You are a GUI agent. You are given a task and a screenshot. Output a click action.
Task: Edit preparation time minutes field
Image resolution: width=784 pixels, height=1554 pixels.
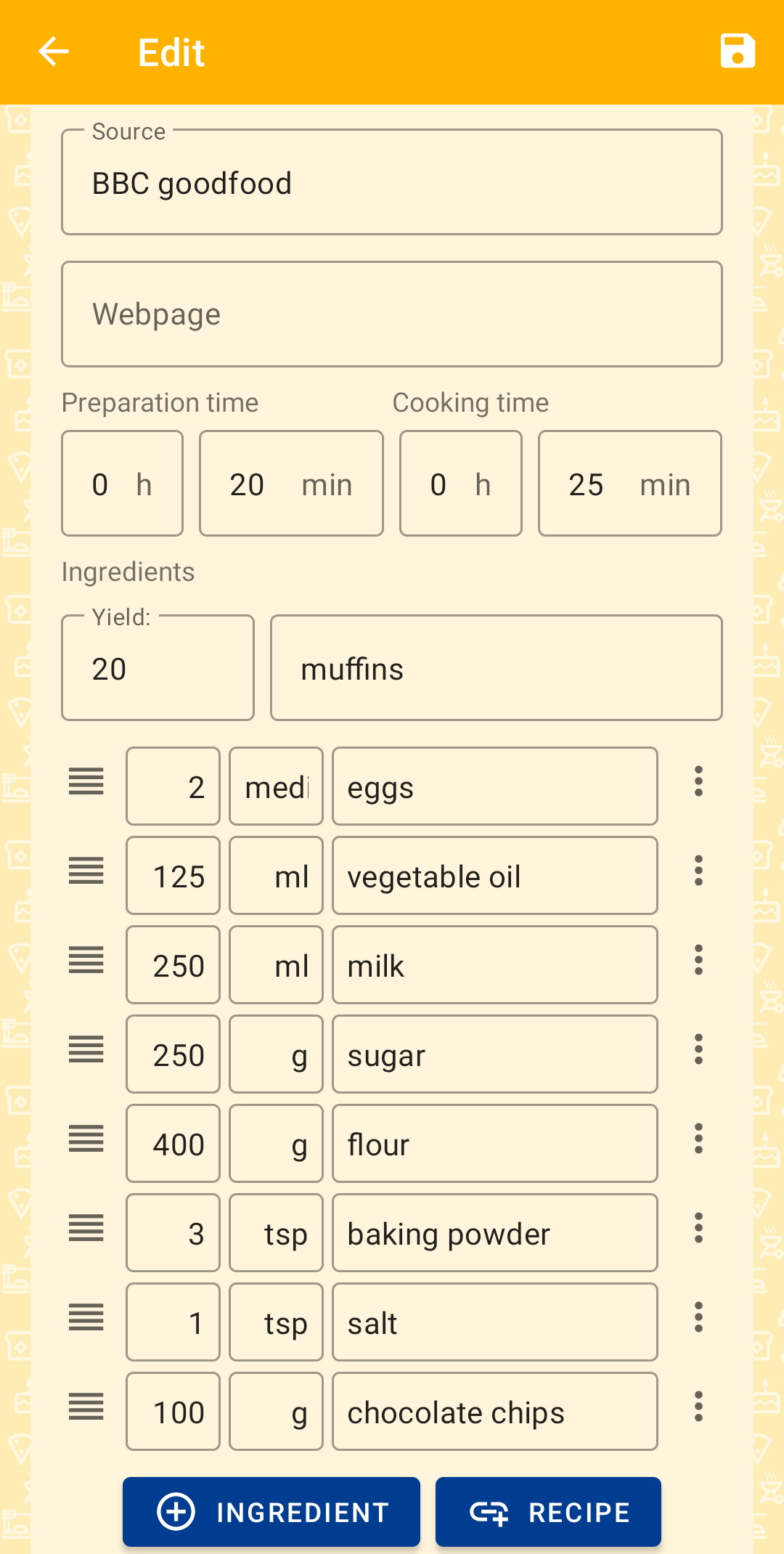tap(291, 484)
